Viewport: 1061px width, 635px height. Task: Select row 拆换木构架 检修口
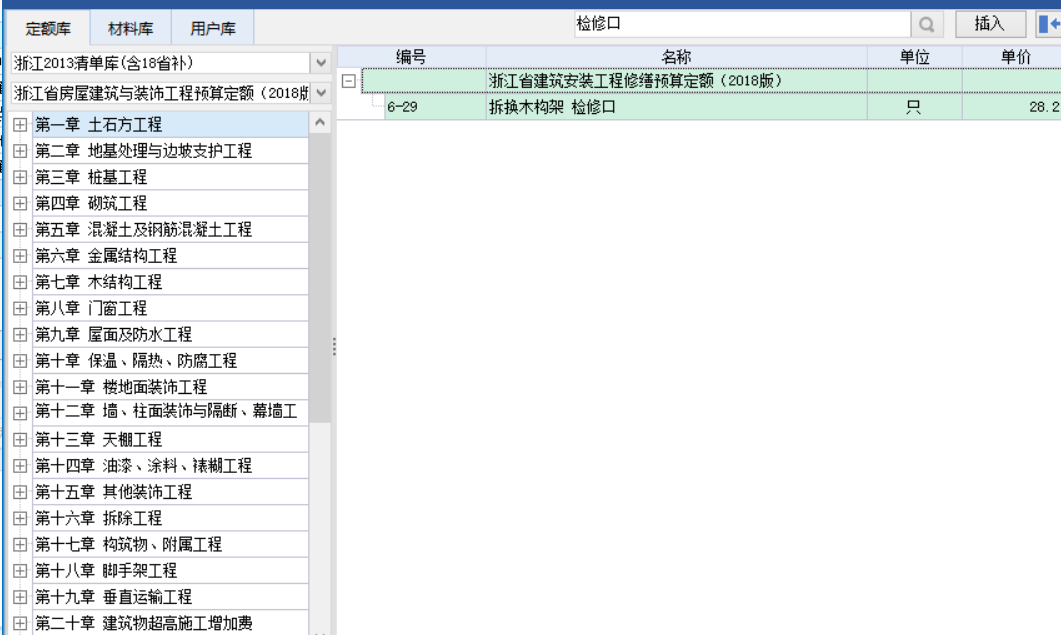click(677, 107)
